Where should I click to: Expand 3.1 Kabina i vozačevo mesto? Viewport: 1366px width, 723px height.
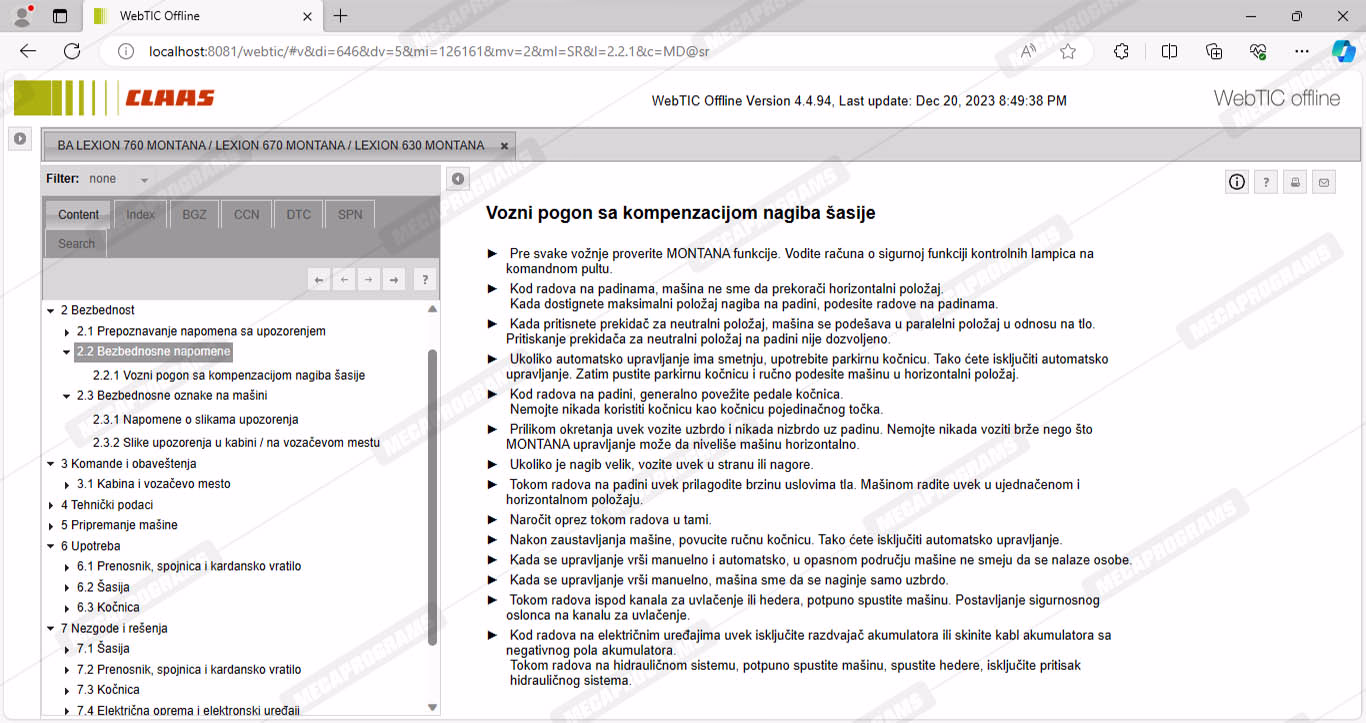point(67,485)
